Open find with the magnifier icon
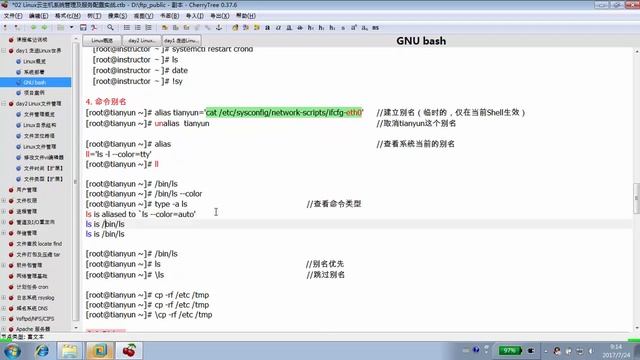Viewport: 640px width, 360px height. (x=110, y=28)
